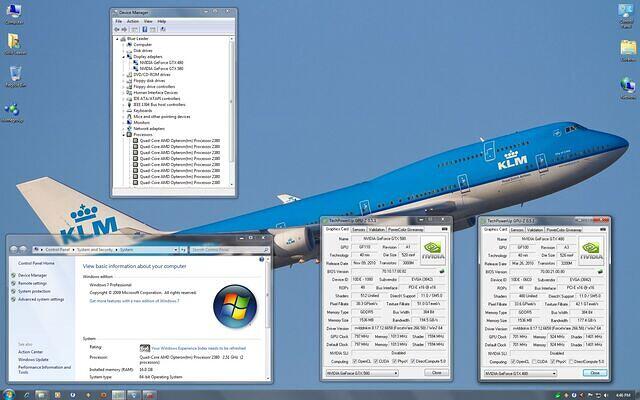Open the Recycle Bin desktop icon
Viewport: 640px width, 400px height.
(x=15, y=78)
